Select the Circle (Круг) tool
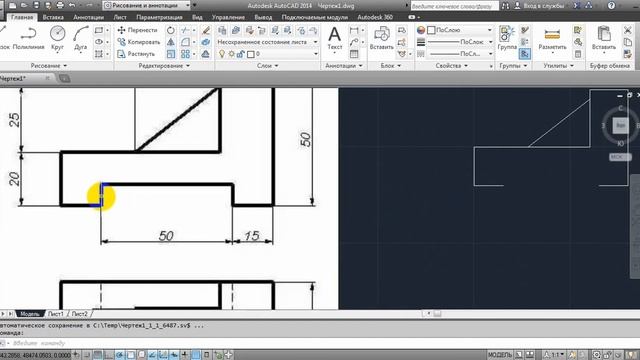This screenshot has height=360, width=640. [x=58, y=38]
